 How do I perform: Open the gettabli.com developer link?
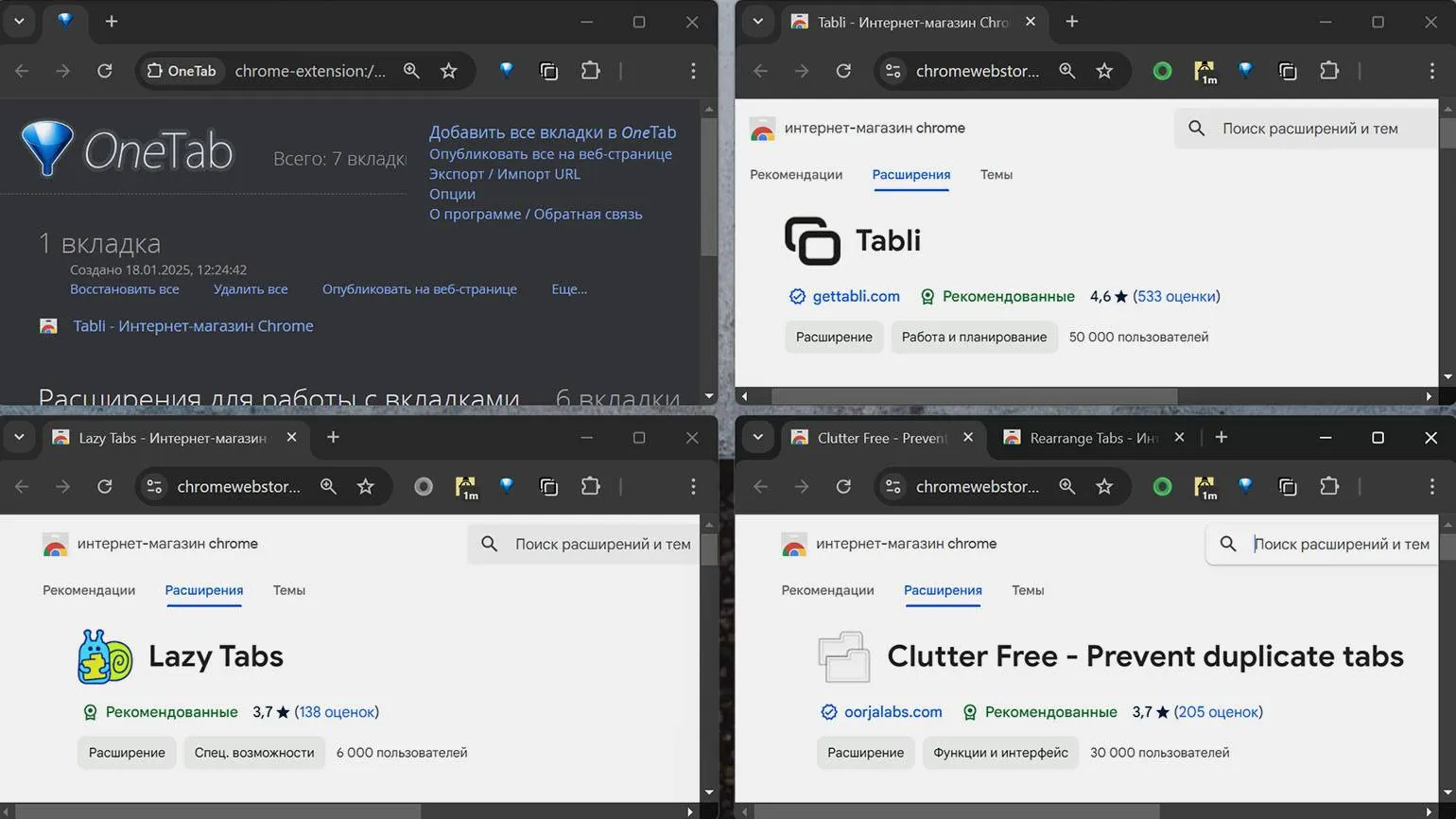click(857, 296)
